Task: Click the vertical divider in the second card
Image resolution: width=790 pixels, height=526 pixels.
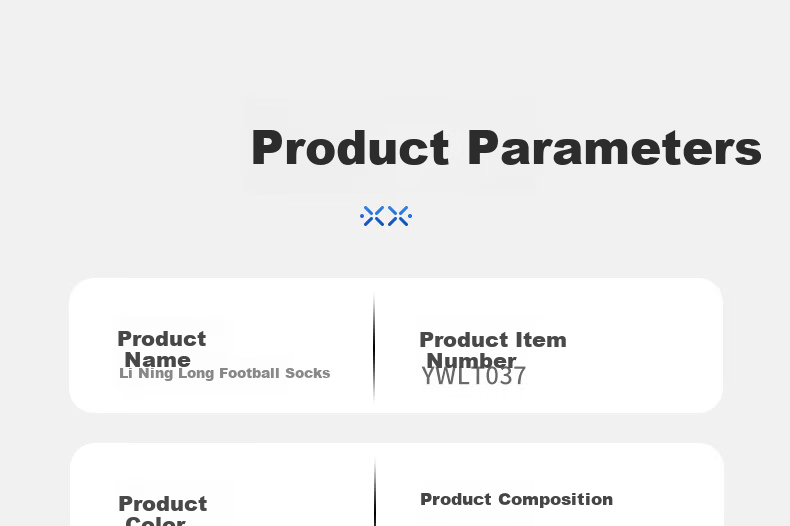Action: pos(375,492)
